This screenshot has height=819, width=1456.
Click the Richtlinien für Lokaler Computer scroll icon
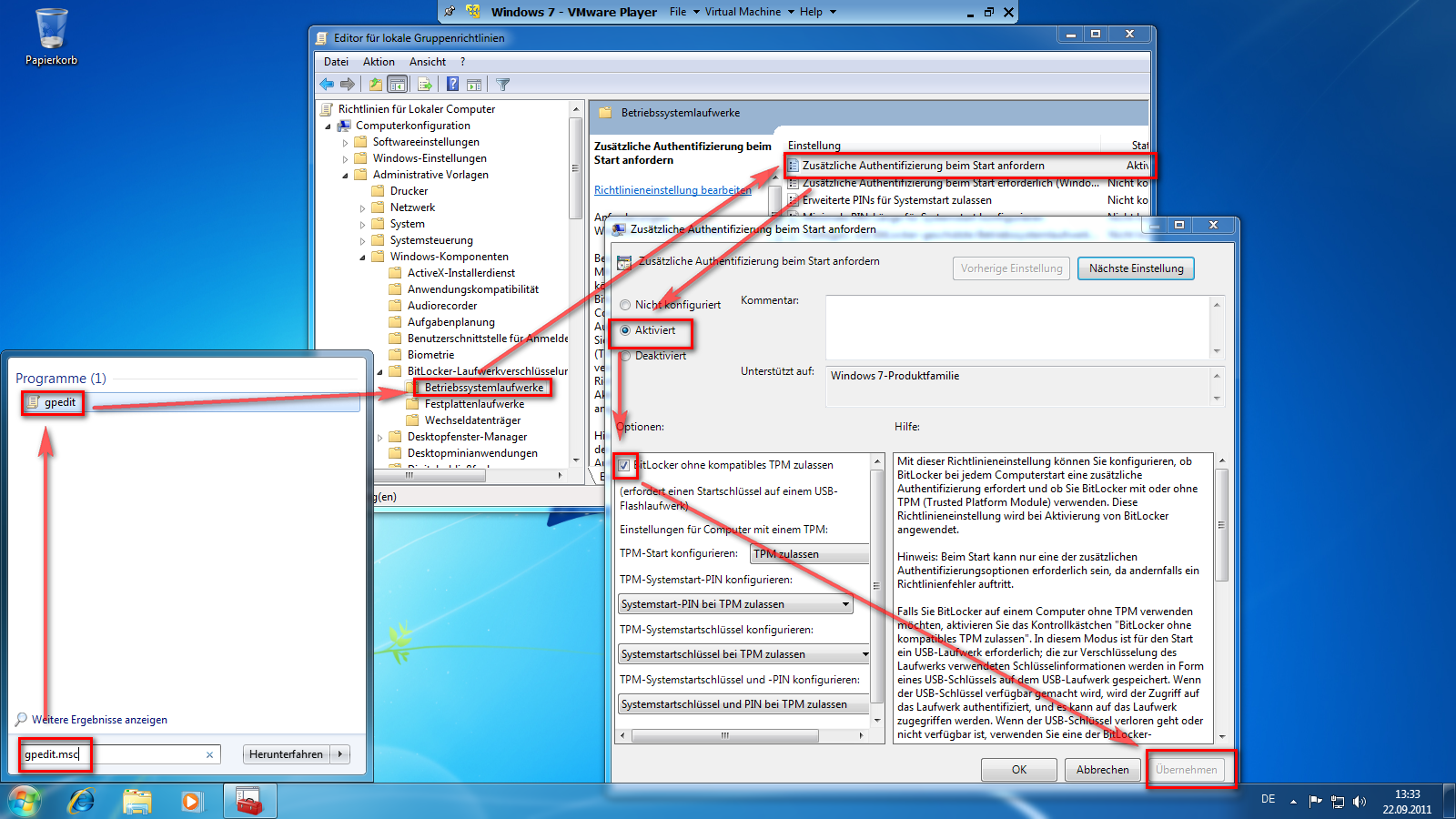click(x=328, y=109)
